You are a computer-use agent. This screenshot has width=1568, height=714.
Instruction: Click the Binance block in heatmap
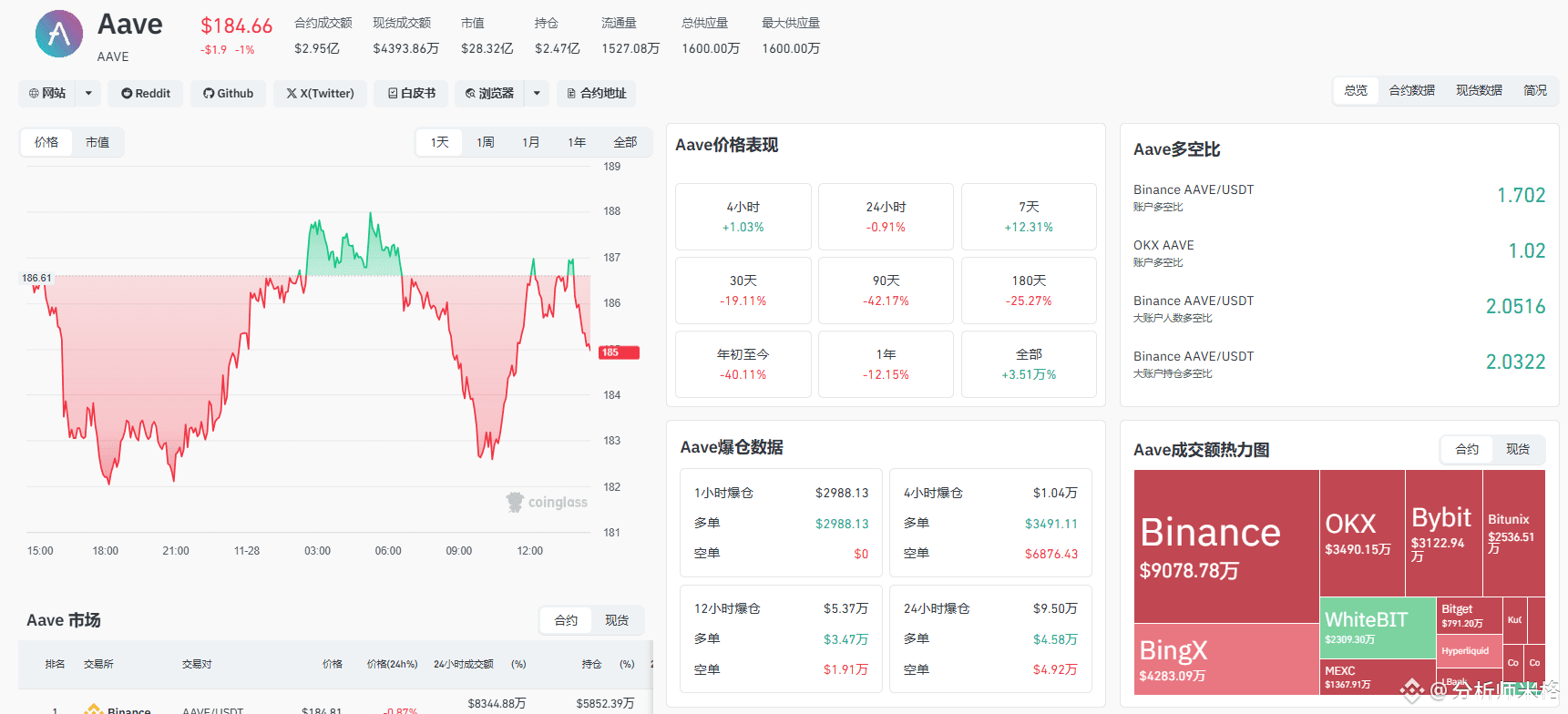(1226, 546)
